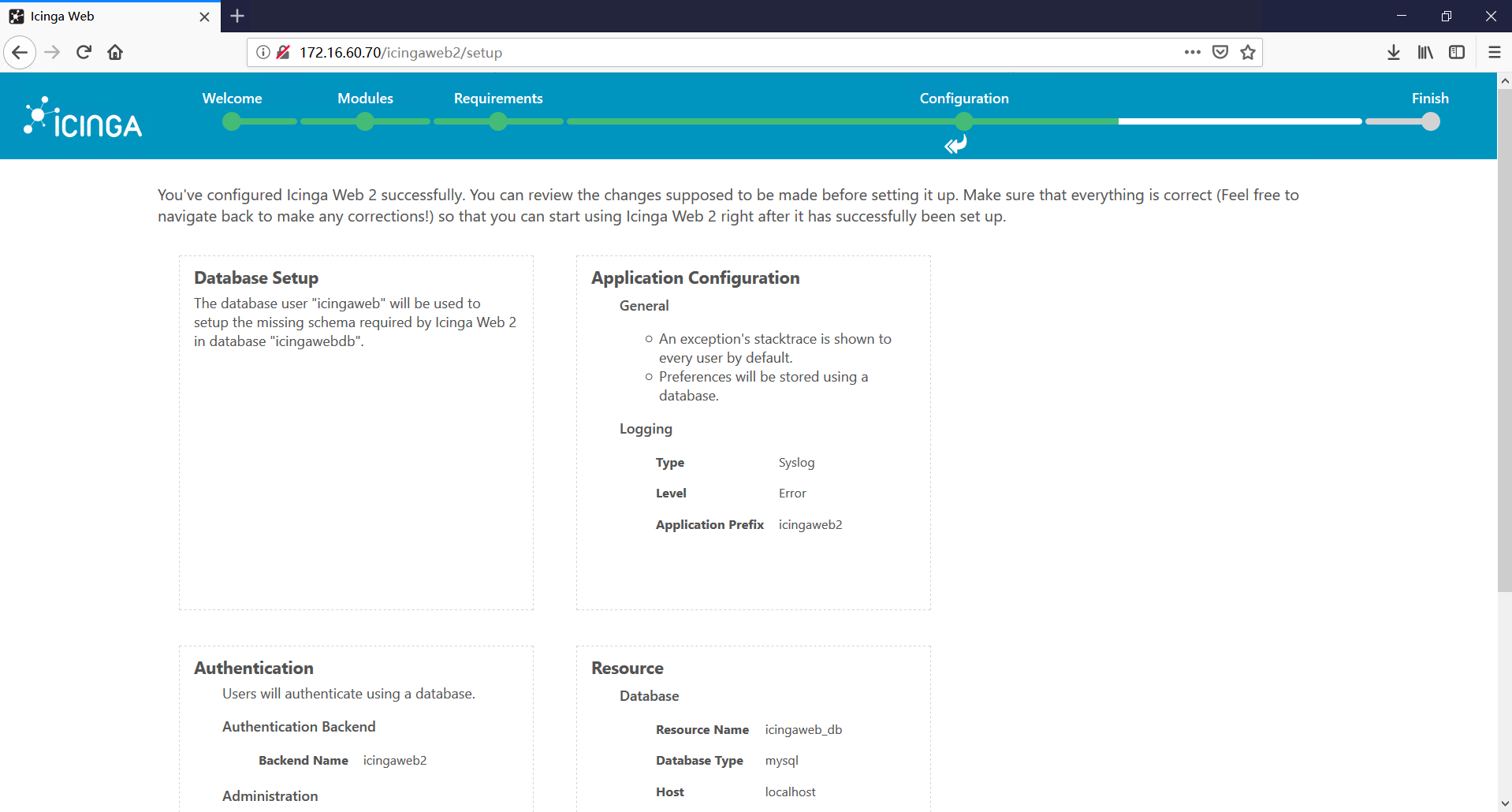
Task: Go to the Welcome wizard step
Action: 232,99
